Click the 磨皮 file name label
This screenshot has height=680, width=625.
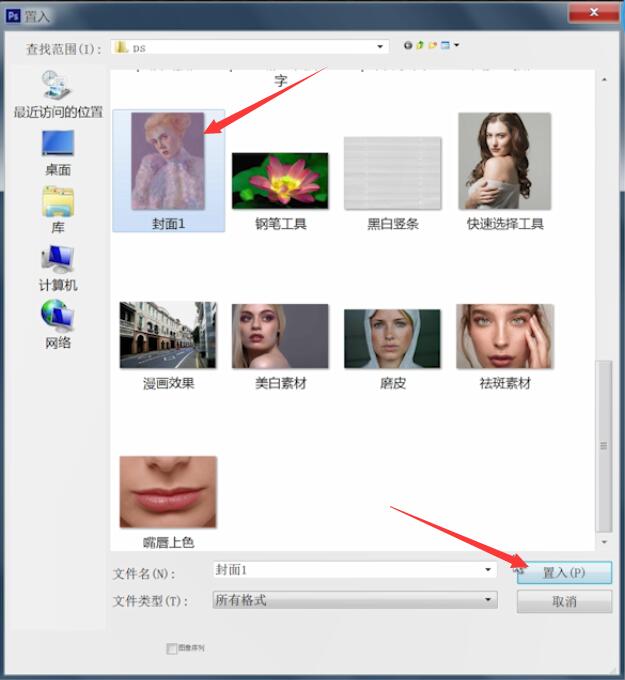[393, 383]
